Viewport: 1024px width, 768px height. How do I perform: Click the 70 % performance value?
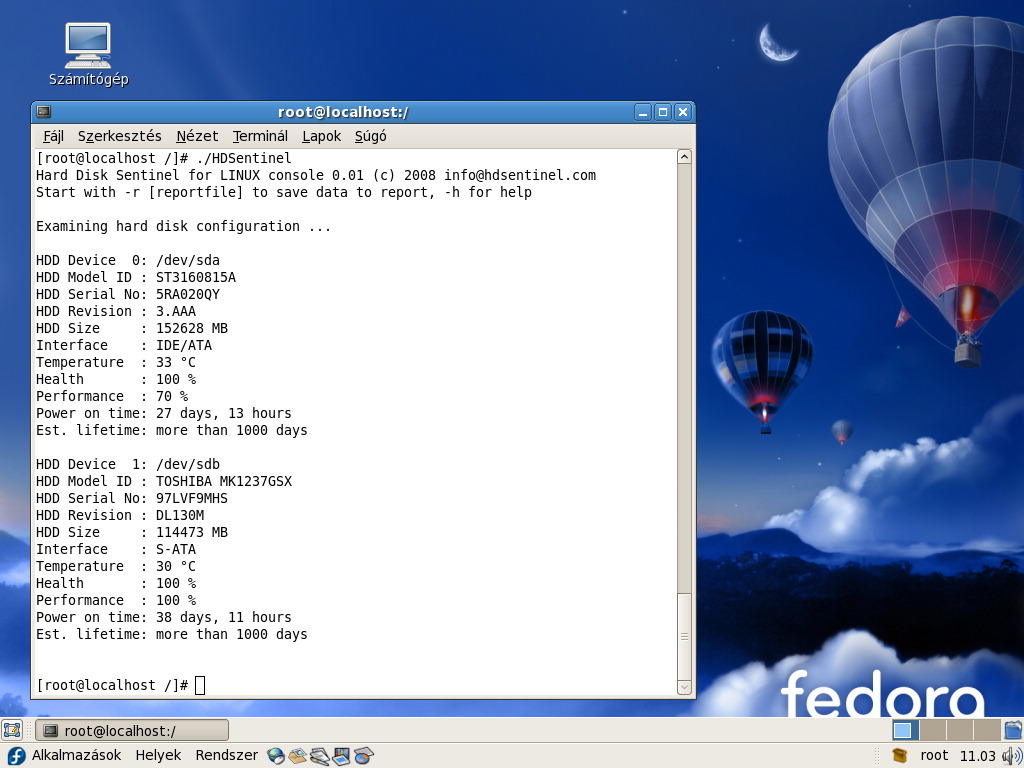[x=172, y=396]
